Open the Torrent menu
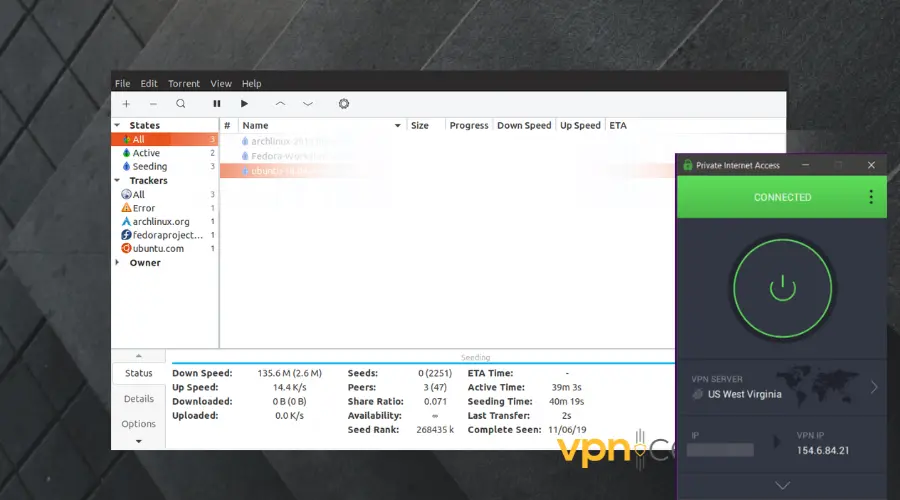 pos(184,84)
